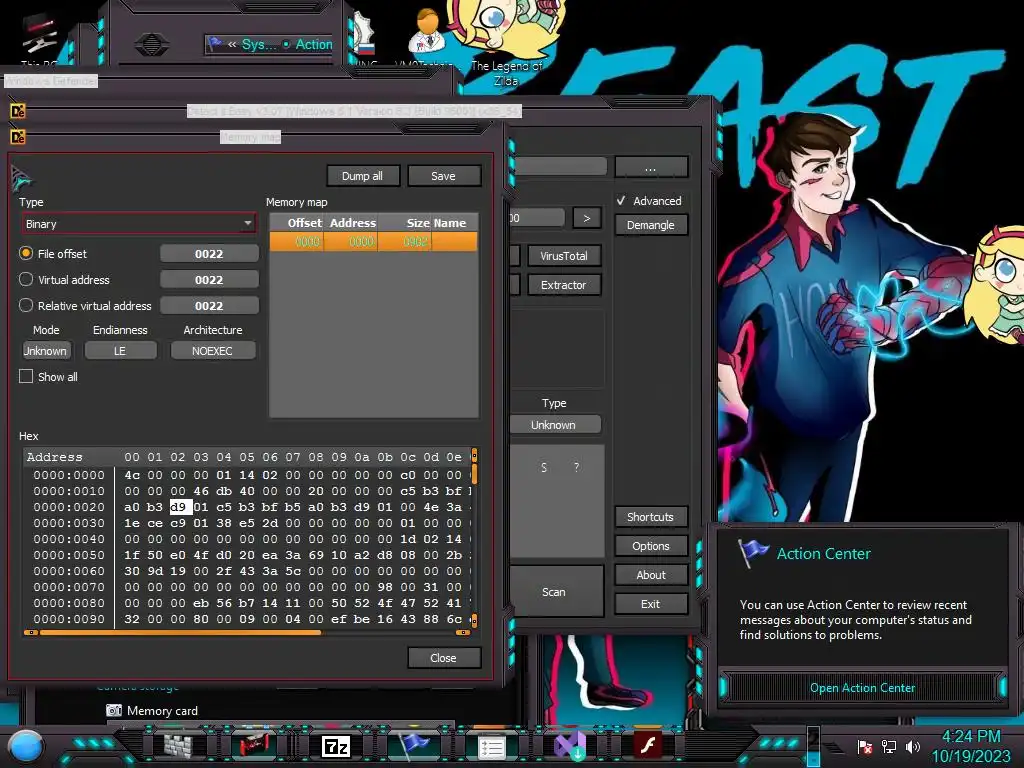
Task: Click the Demangle button
Action: coord(650,225)
